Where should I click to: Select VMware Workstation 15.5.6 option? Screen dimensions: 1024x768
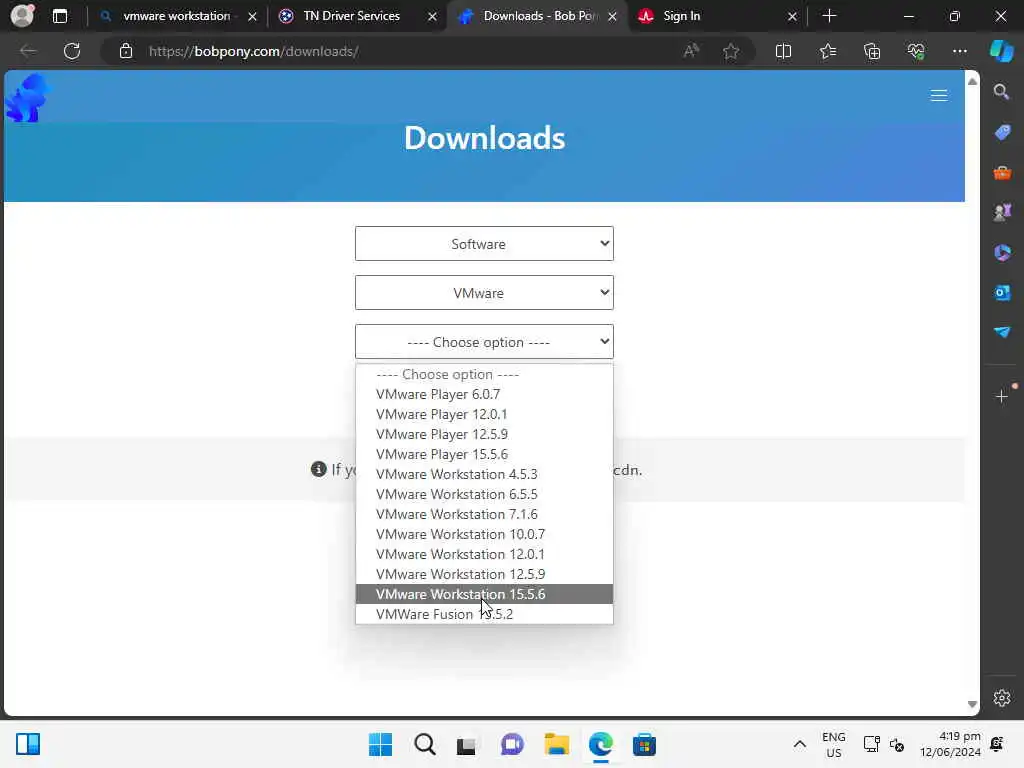(484, 594)
